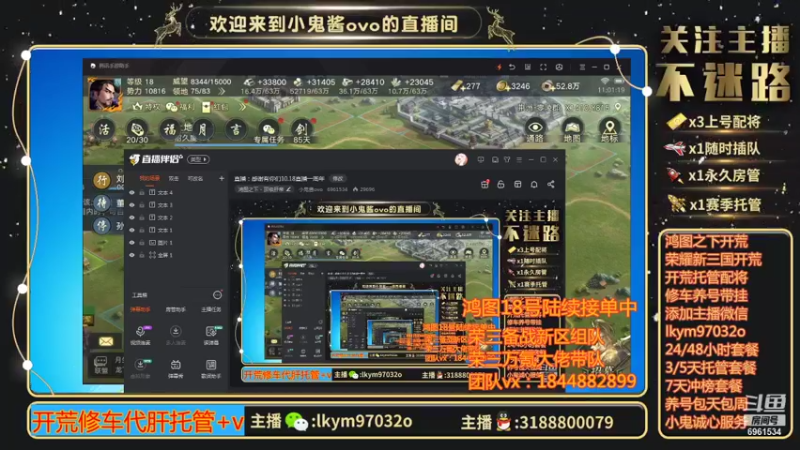Click the gift box icon with red dot
The width and height of the screenshot is (800, 450).
(x=485, y=184)
